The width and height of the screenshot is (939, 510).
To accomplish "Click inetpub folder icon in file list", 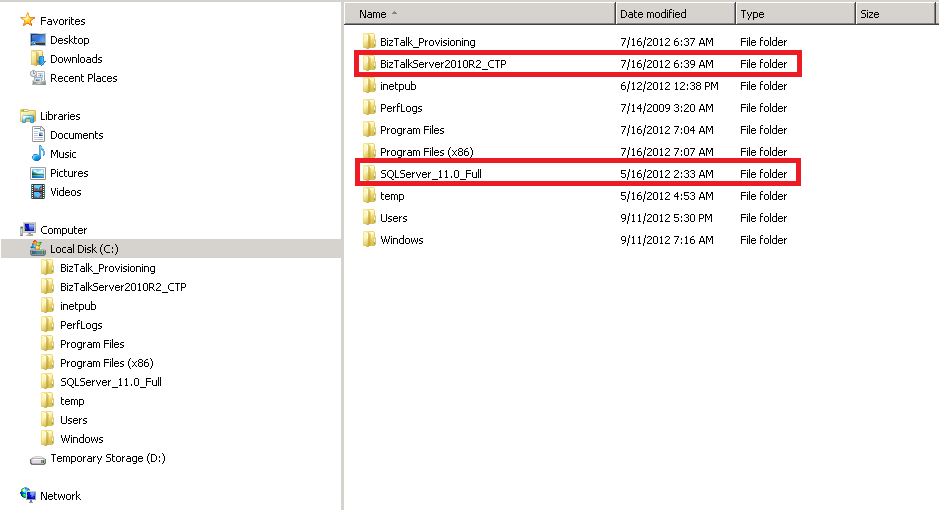I will pyautogui.click(x=369, y=86).
